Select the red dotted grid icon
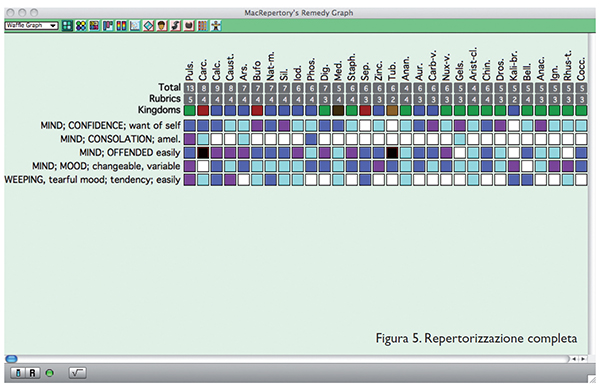 202,26
